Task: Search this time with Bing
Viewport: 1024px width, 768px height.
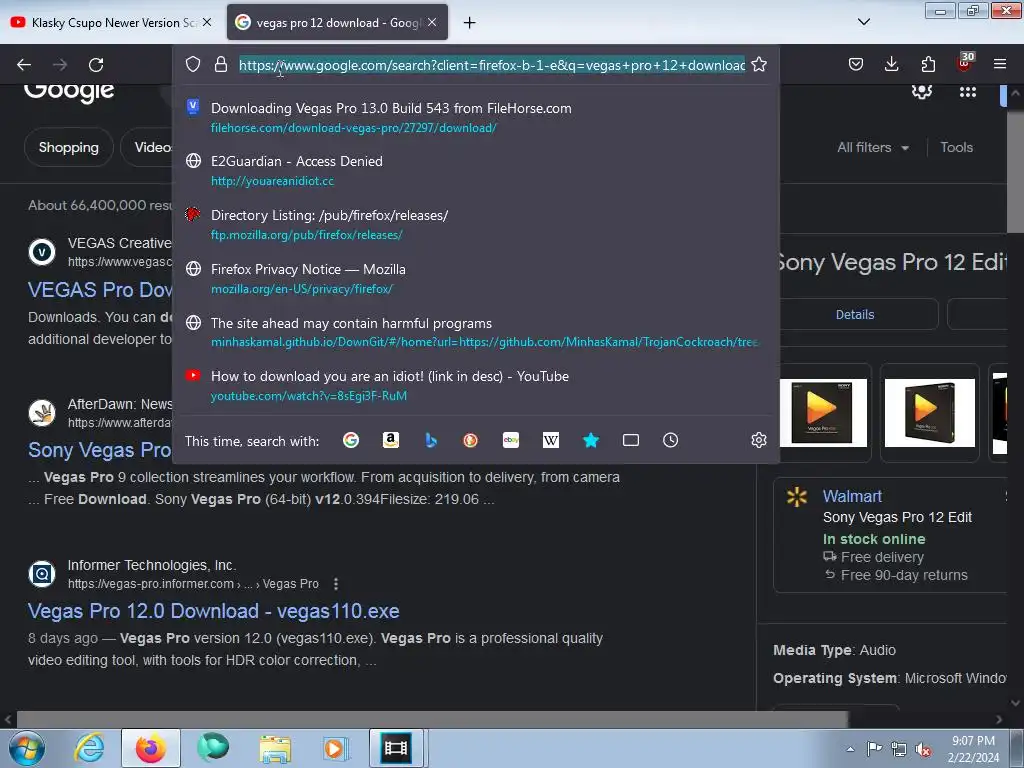Action: pos(430,440)
